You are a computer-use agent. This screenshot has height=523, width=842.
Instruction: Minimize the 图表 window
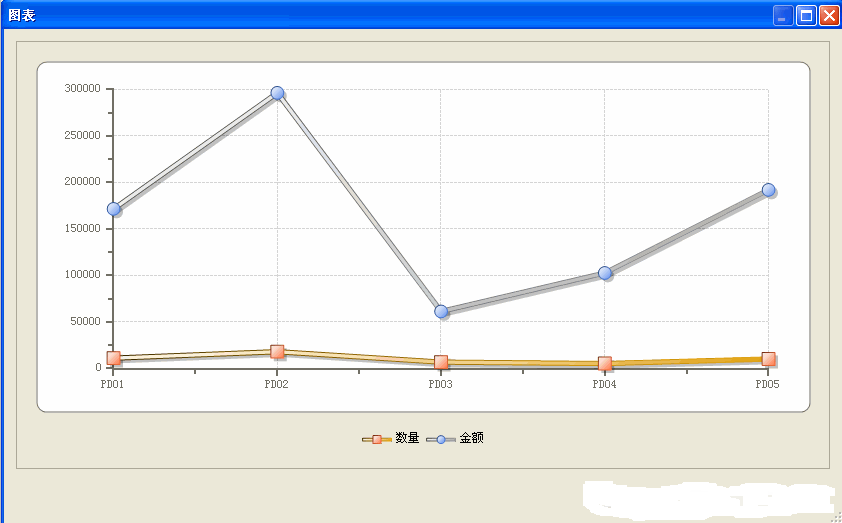(x=783, y=16)
